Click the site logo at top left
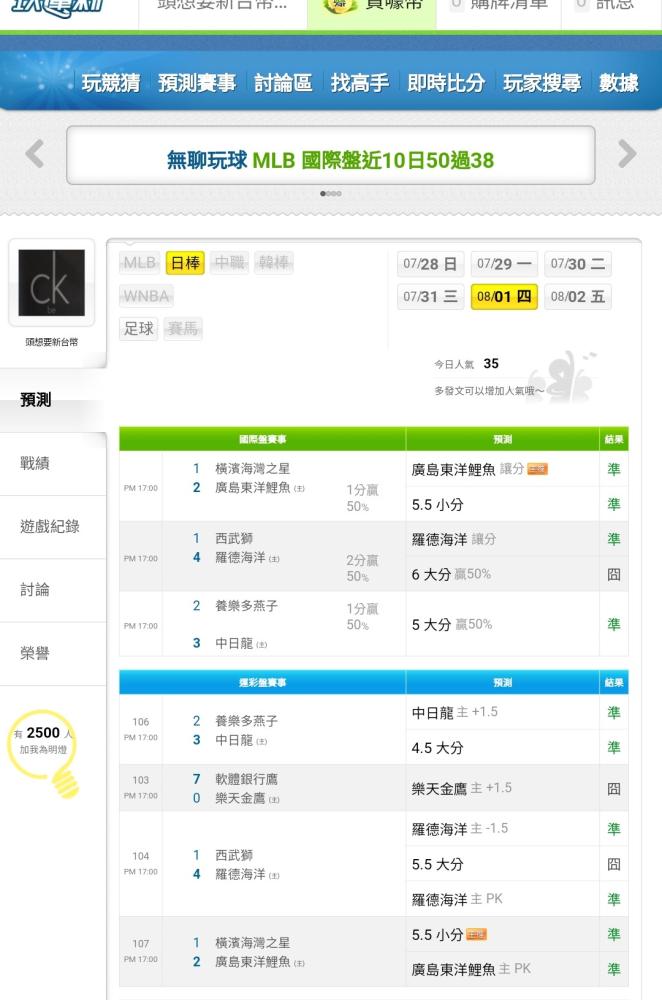Viewport: 662px width, 1000px height. coord(57,8)
